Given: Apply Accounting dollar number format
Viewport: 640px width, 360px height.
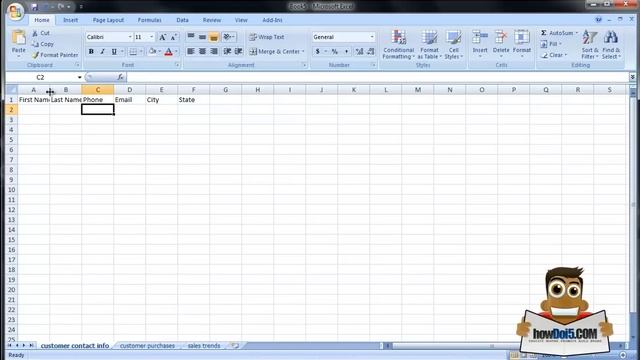Looking at the screenshot, I should 318,51.
